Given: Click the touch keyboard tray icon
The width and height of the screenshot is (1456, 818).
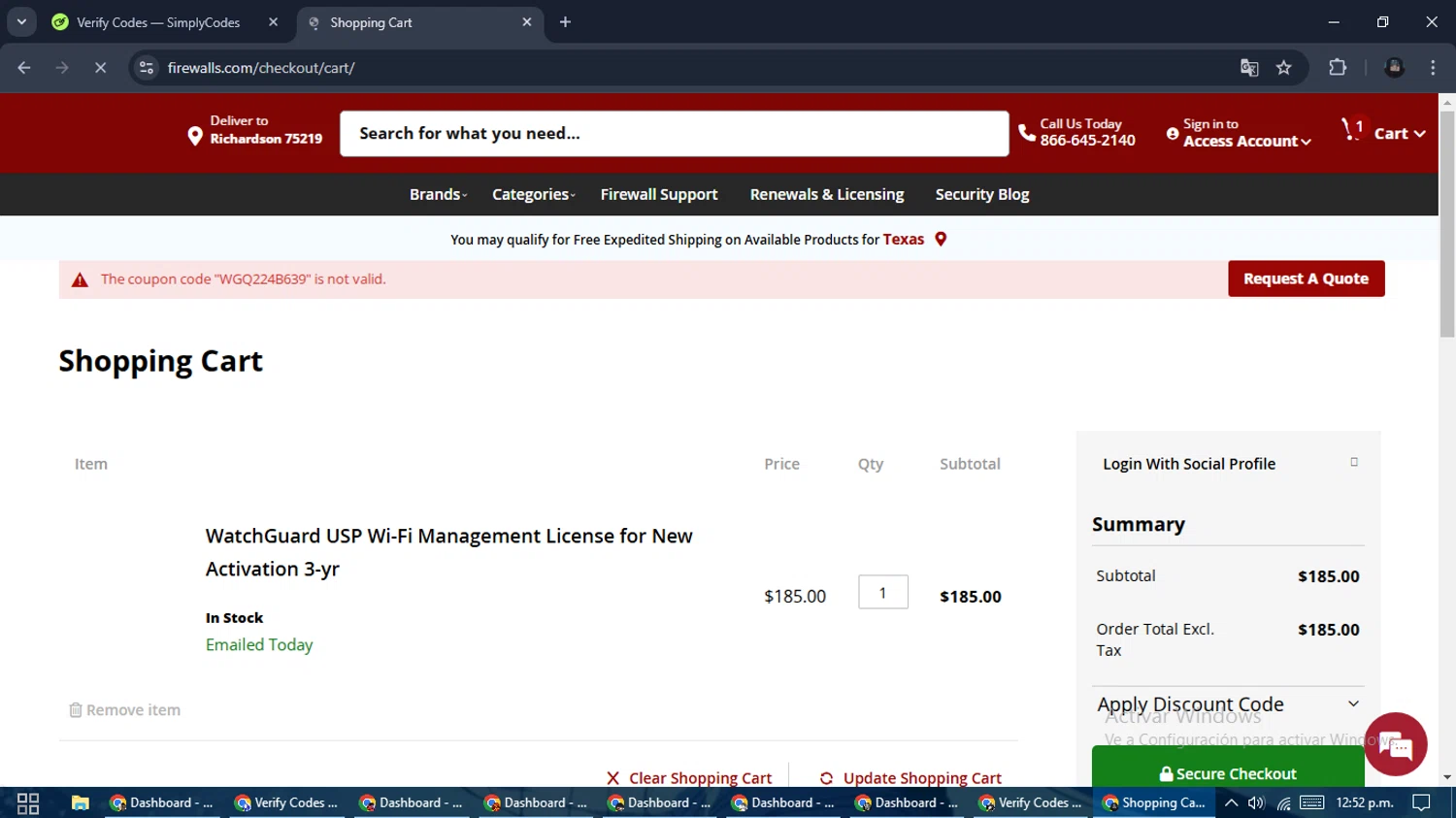Looking at the screenshot, I should point(1312,803).
